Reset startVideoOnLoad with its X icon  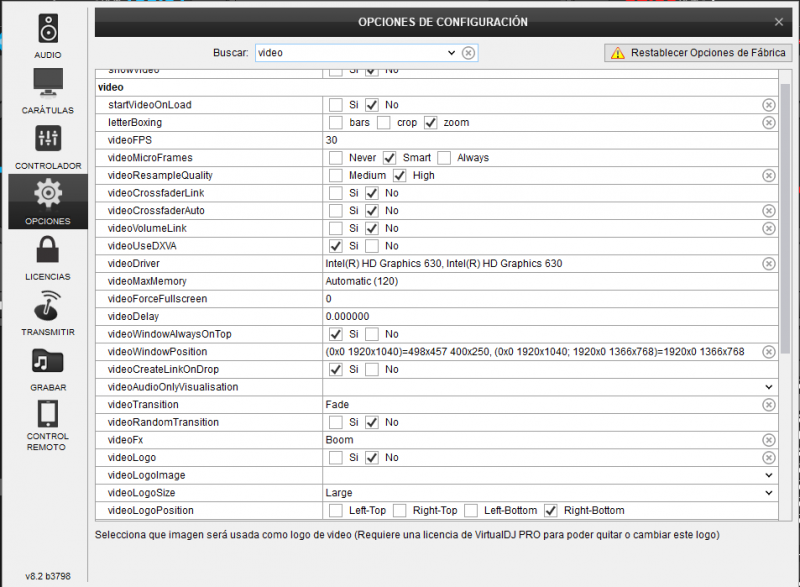[x=769, y=105]
